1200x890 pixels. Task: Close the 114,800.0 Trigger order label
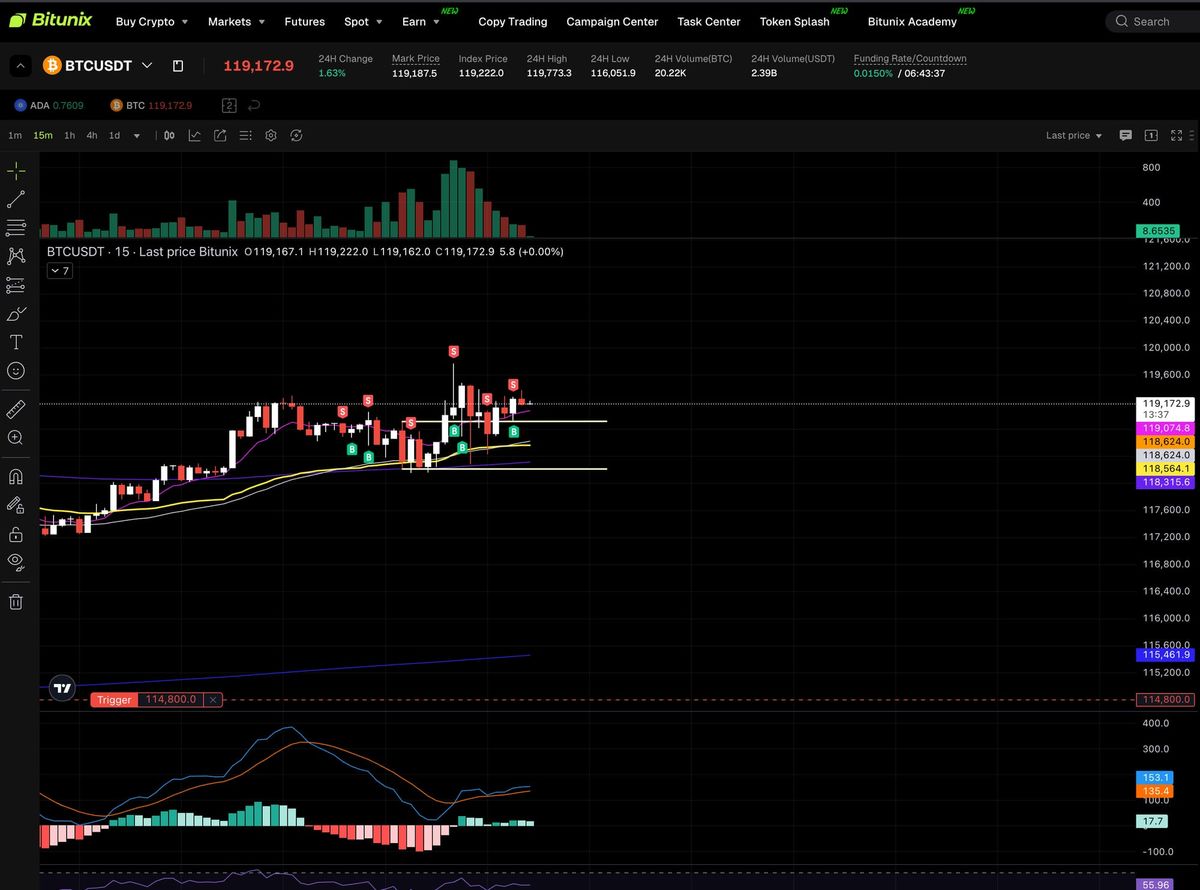coord(213,700)
